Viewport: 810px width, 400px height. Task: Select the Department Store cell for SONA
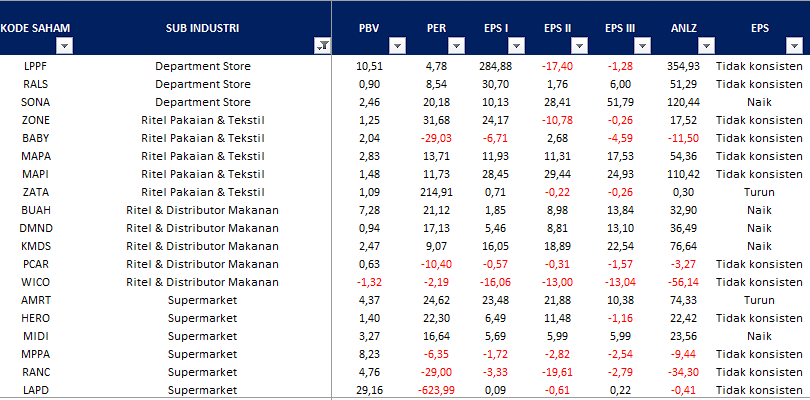203,101
